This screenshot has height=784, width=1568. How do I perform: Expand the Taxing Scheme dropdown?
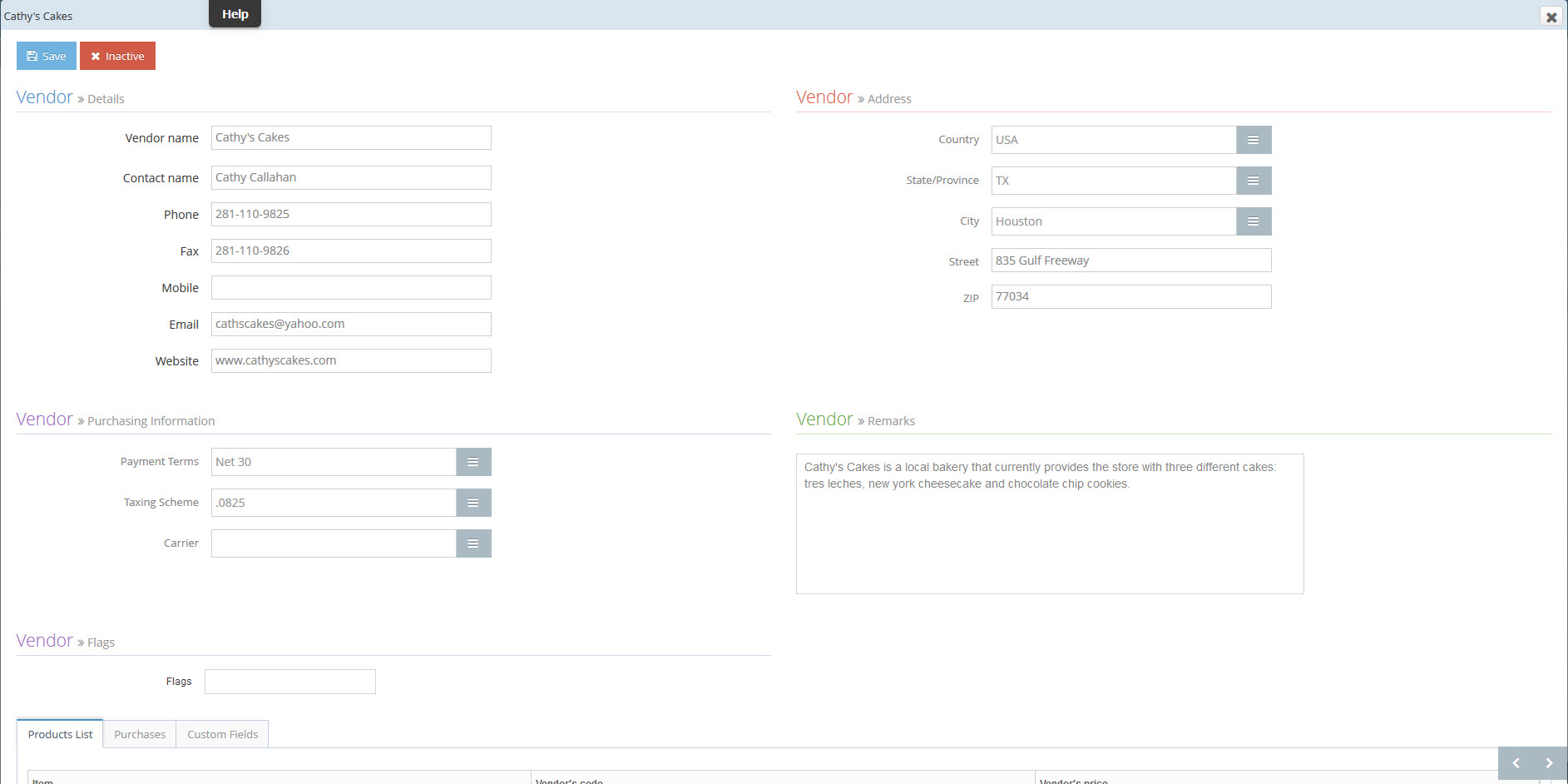coord(472,503)
